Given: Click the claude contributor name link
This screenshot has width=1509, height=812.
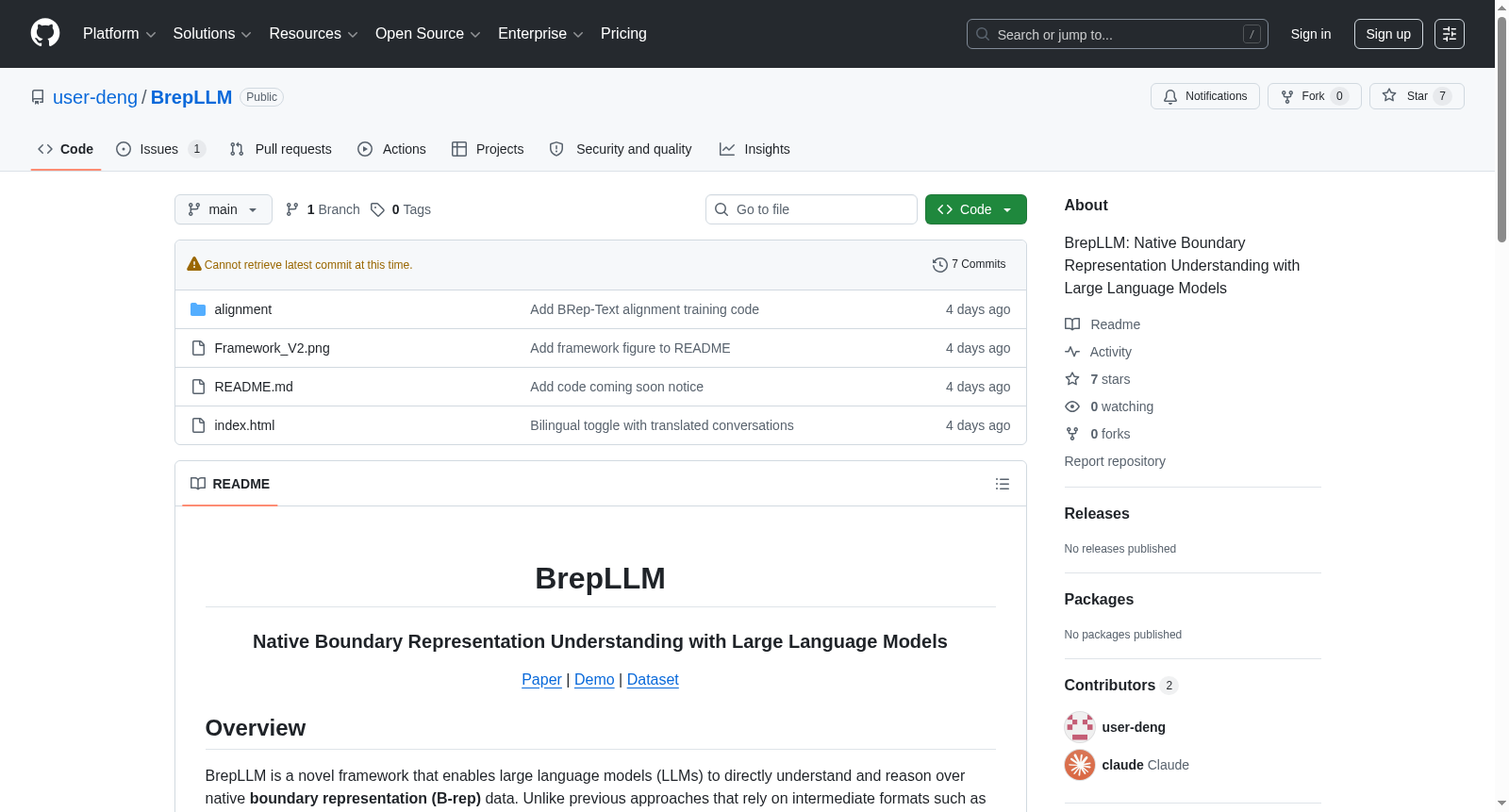Looking at the screenshot, I should [x=1123, y=765].
